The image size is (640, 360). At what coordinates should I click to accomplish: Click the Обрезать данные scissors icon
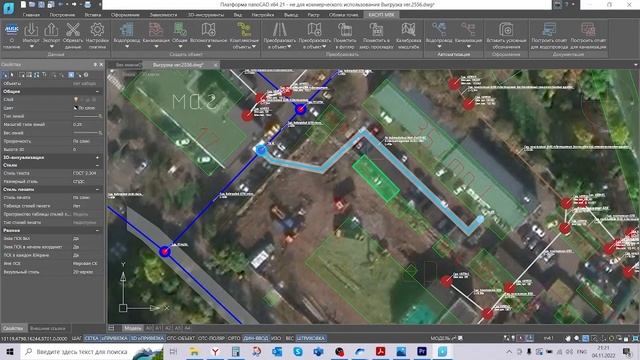[73, 30]
